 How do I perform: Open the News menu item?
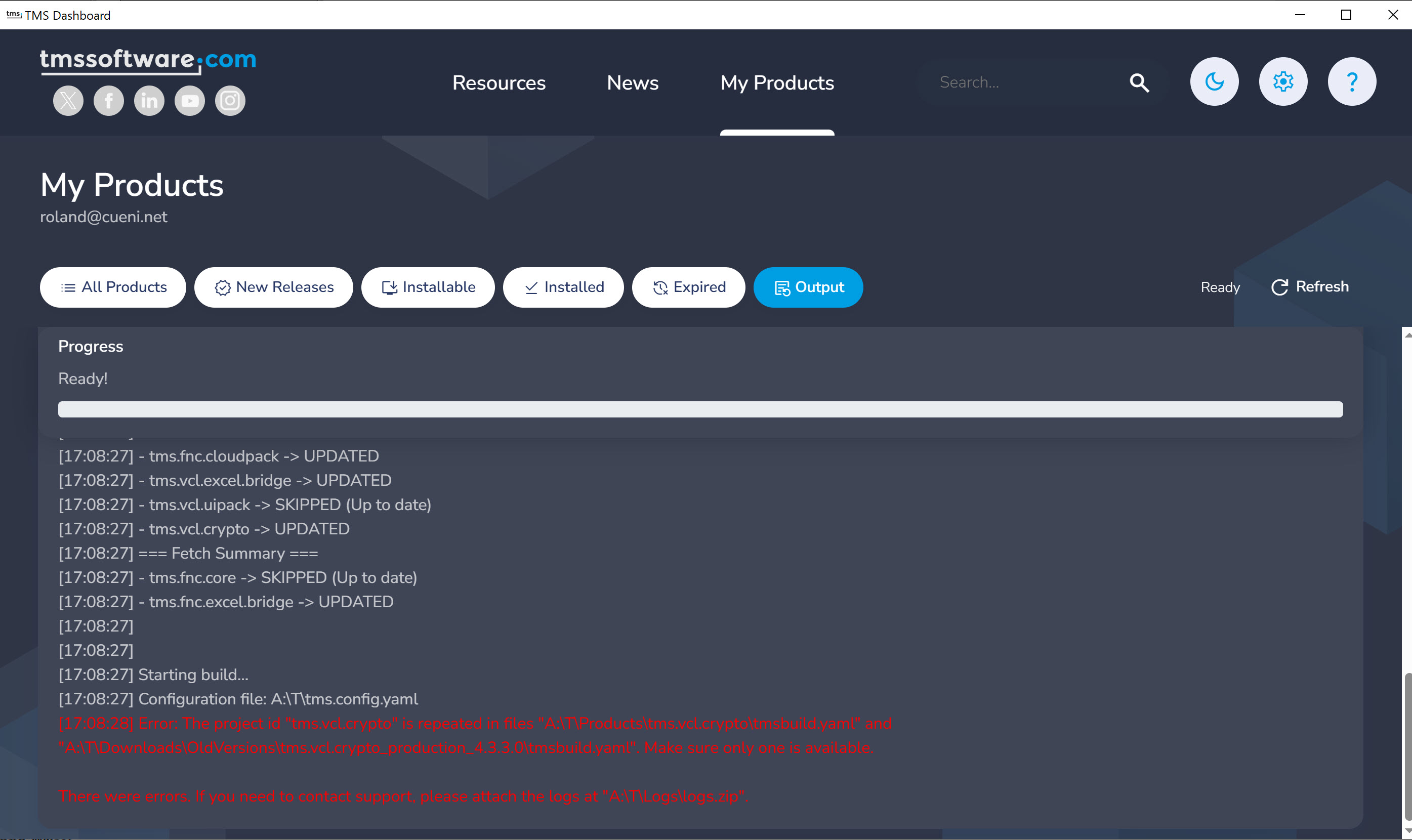pos(632,82)
